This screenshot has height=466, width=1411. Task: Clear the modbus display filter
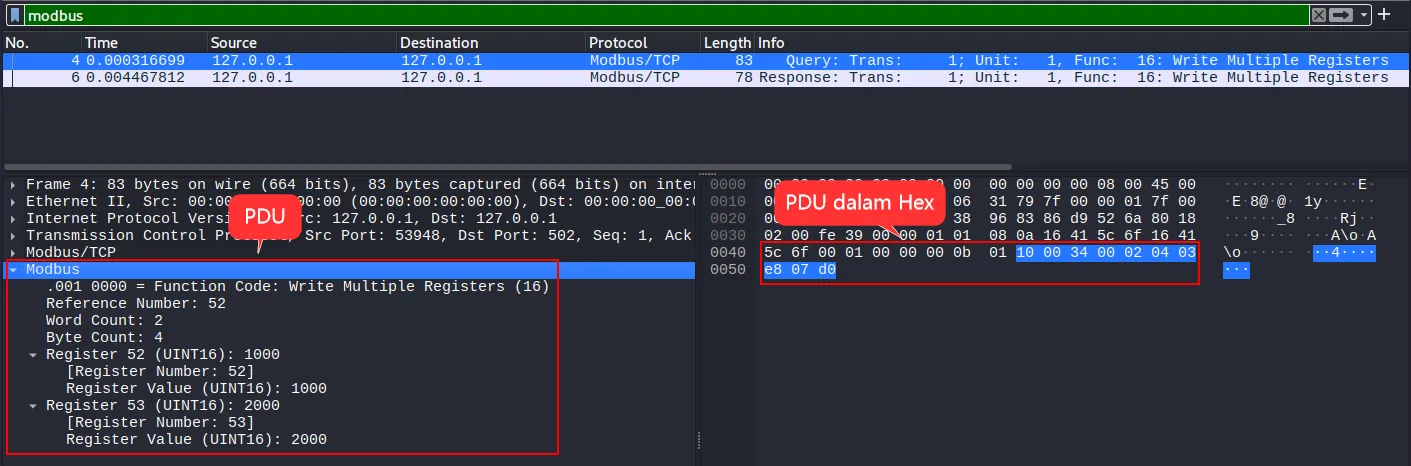pyautogui.click(x=1319, y=15)
